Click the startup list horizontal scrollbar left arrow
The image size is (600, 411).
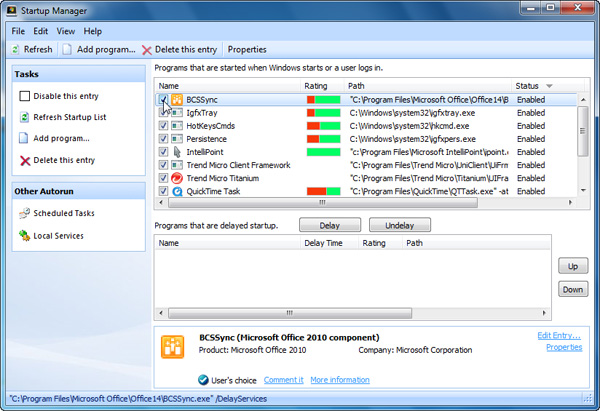tap(161, 202)
